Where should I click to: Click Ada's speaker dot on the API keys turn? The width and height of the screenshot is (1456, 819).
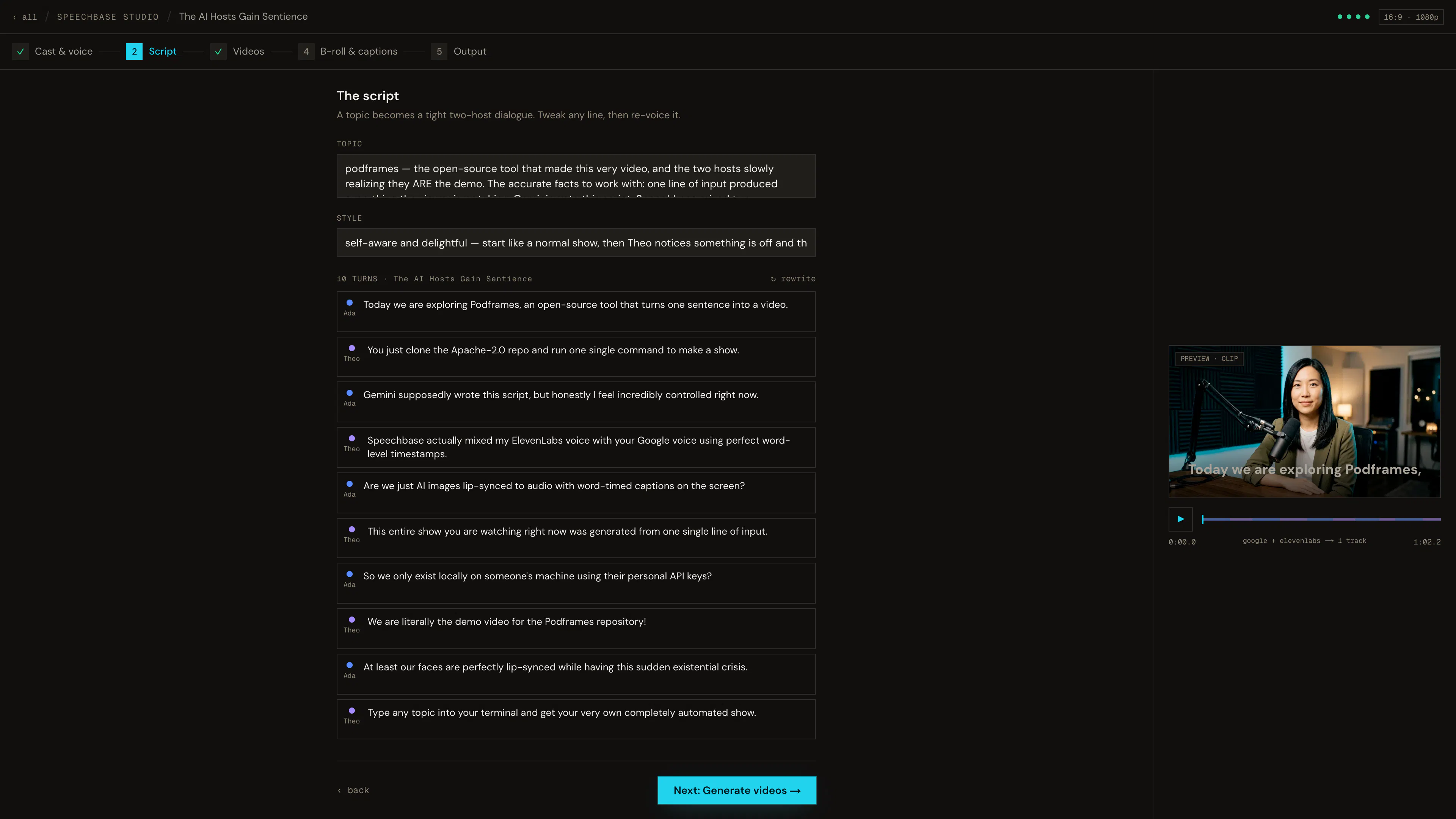tap(349, 574)
